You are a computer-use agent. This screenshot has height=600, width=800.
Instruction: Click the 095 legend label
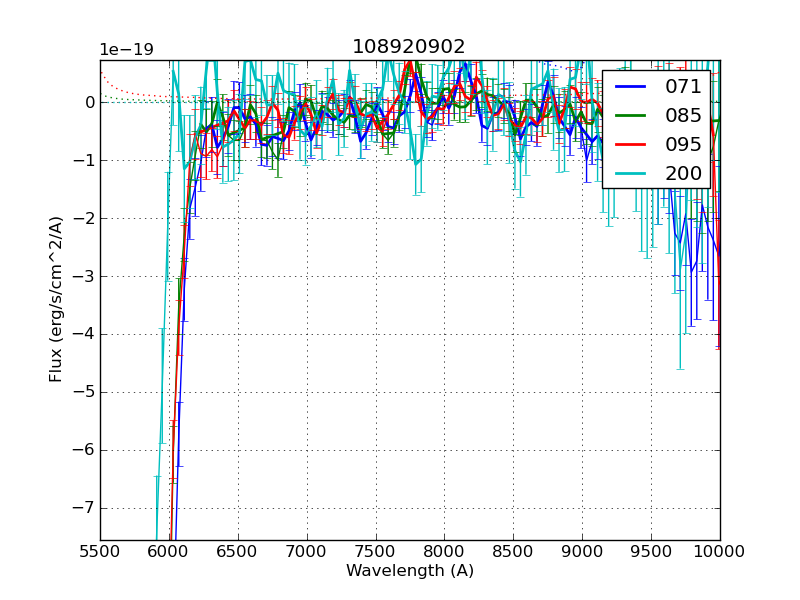[x=683, y=145]
